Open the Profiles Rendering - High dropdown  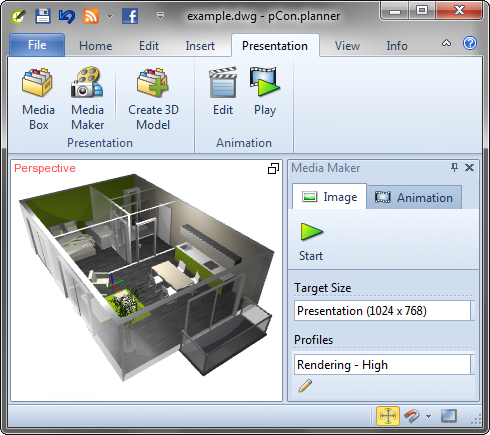pyautogui.click(x=384, y=365)
